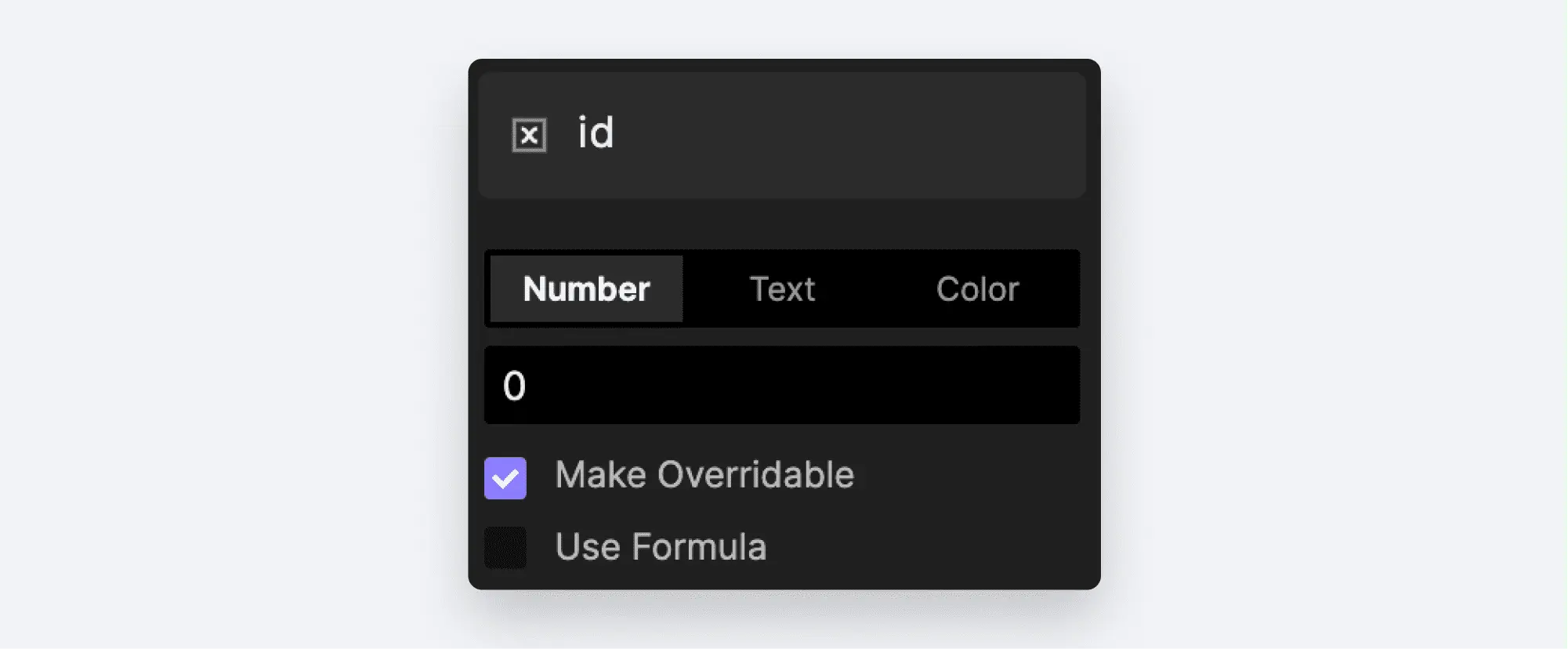Focus the variable name header area

pos(781,135)
